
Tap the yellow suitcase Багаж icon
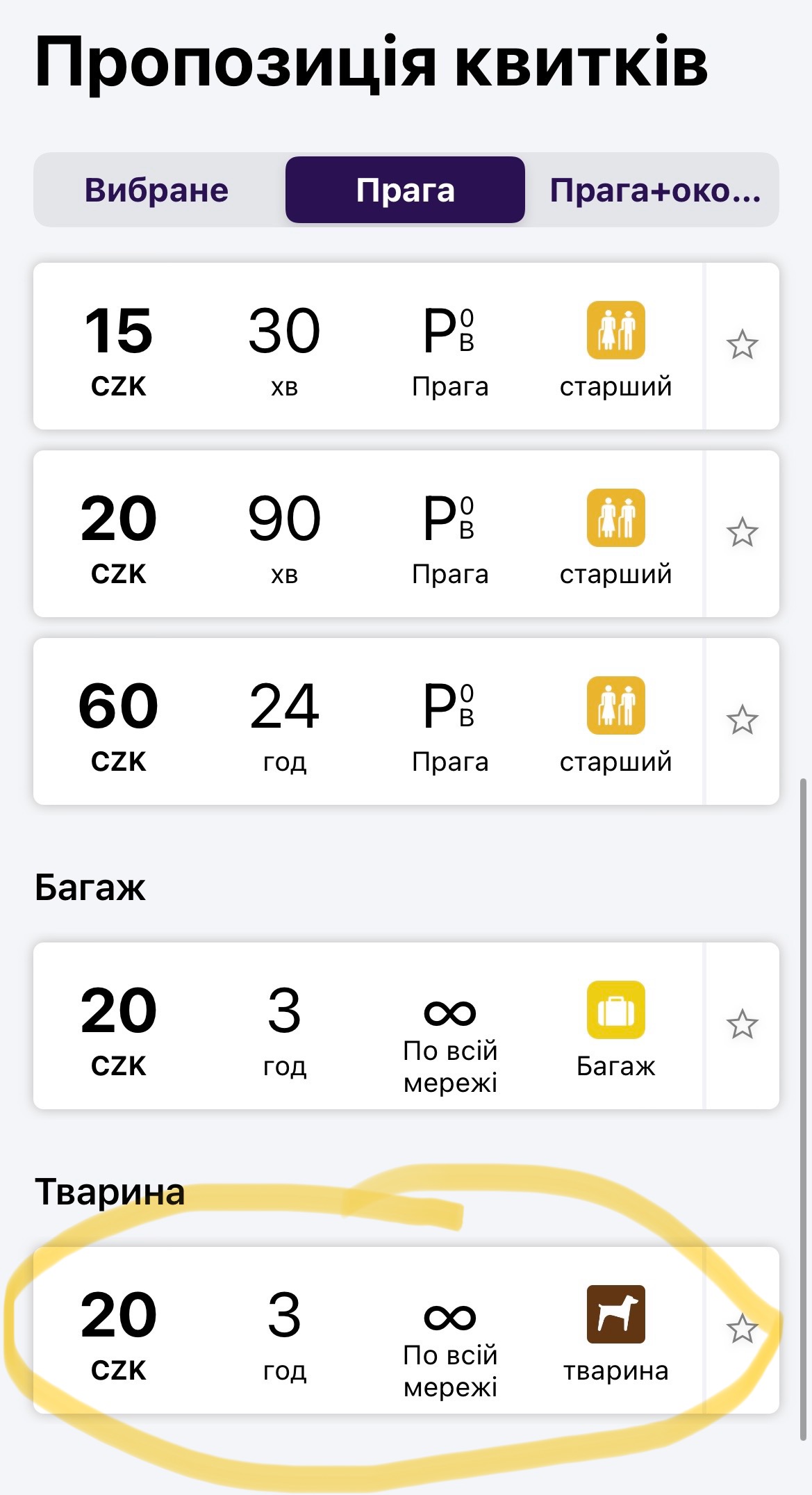point(615,1010)
